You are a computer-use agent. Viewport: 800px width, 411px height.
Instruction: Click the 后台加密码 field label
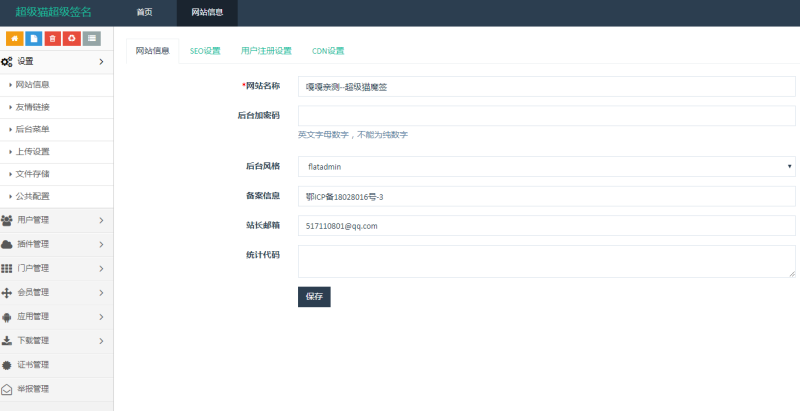pos(259,115)
